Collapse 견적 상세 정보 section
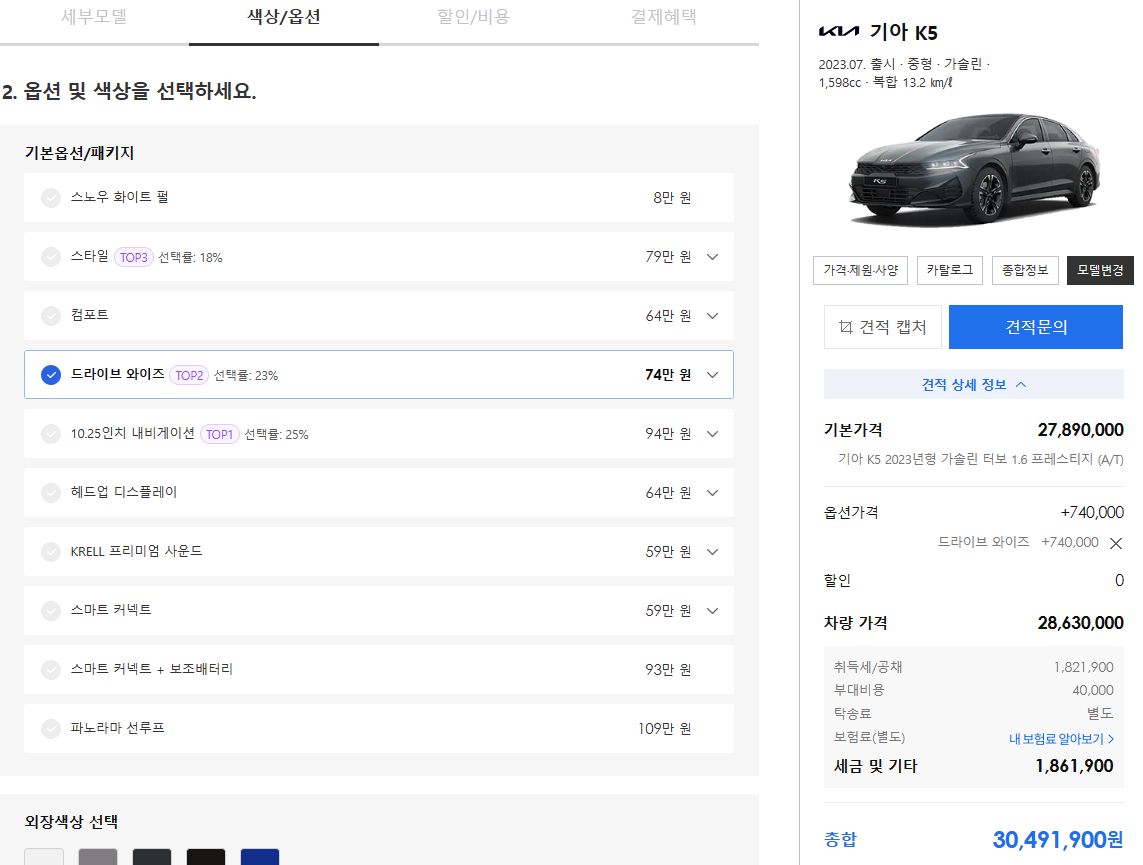Viewport: 1143px width, 865px height. pyautogui.click(x=973, y=384)
